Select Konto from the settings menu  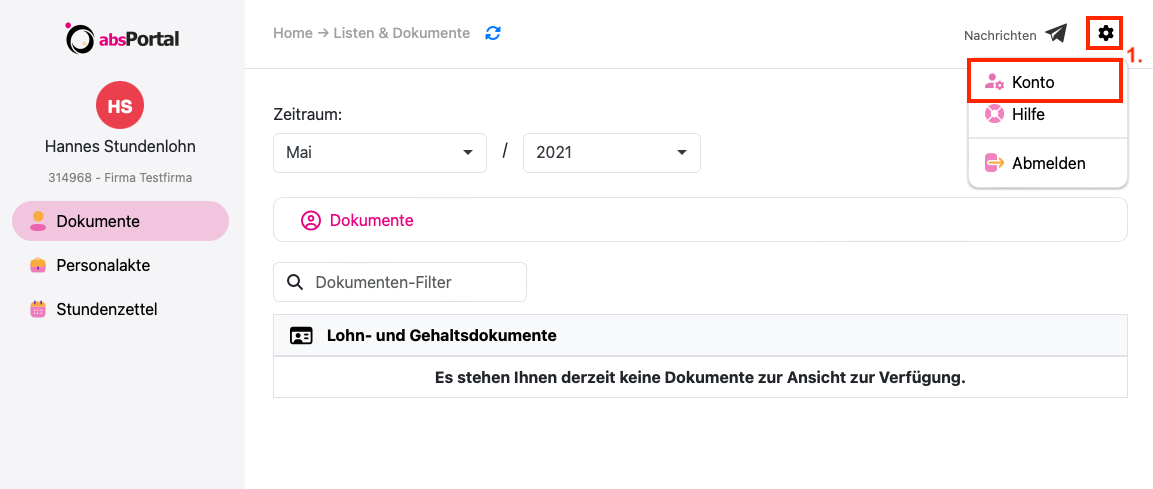[x=1033, y=82]
